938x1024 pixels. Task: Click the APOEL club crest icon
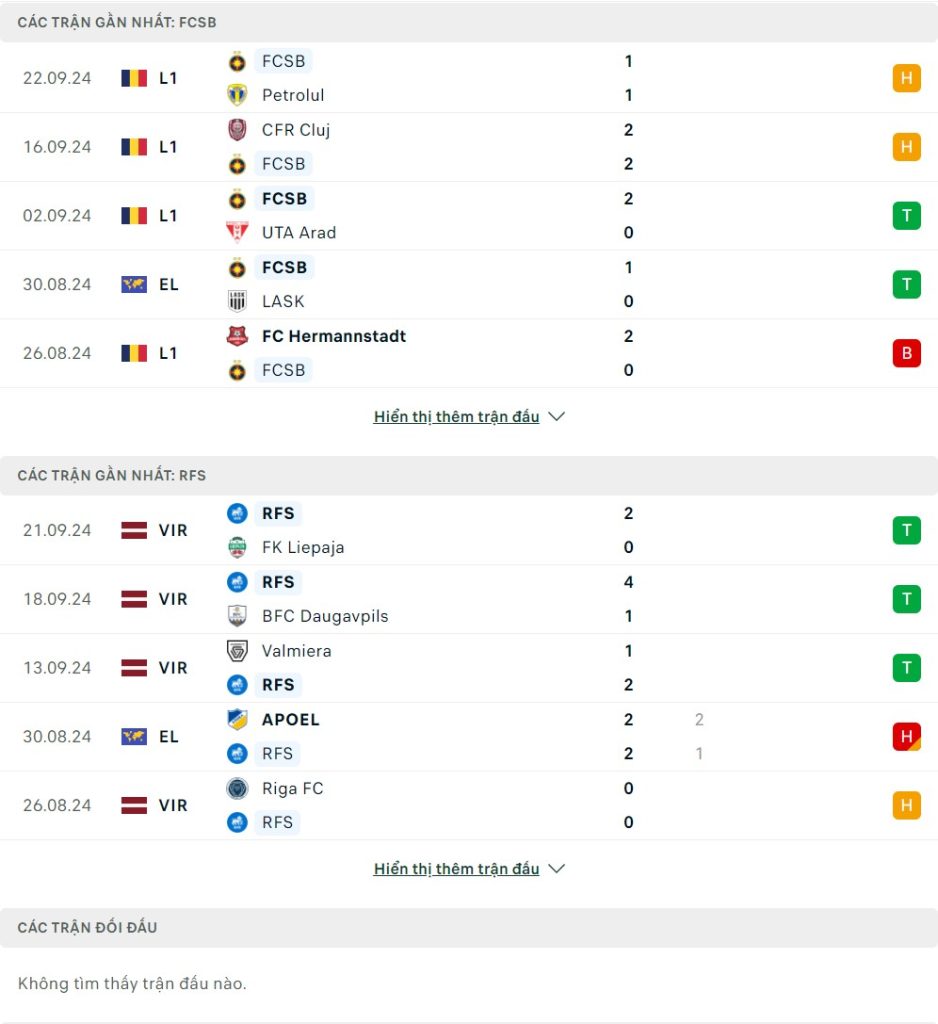coord(236,720)
